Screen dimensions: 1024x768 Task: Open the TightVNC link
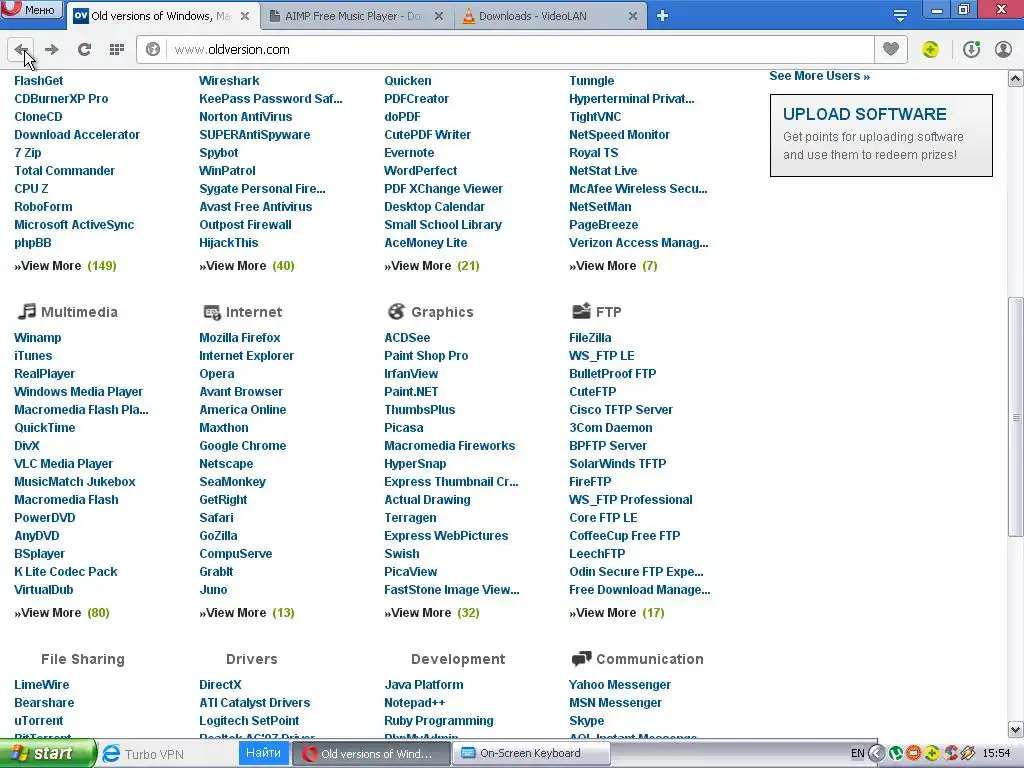595,117
